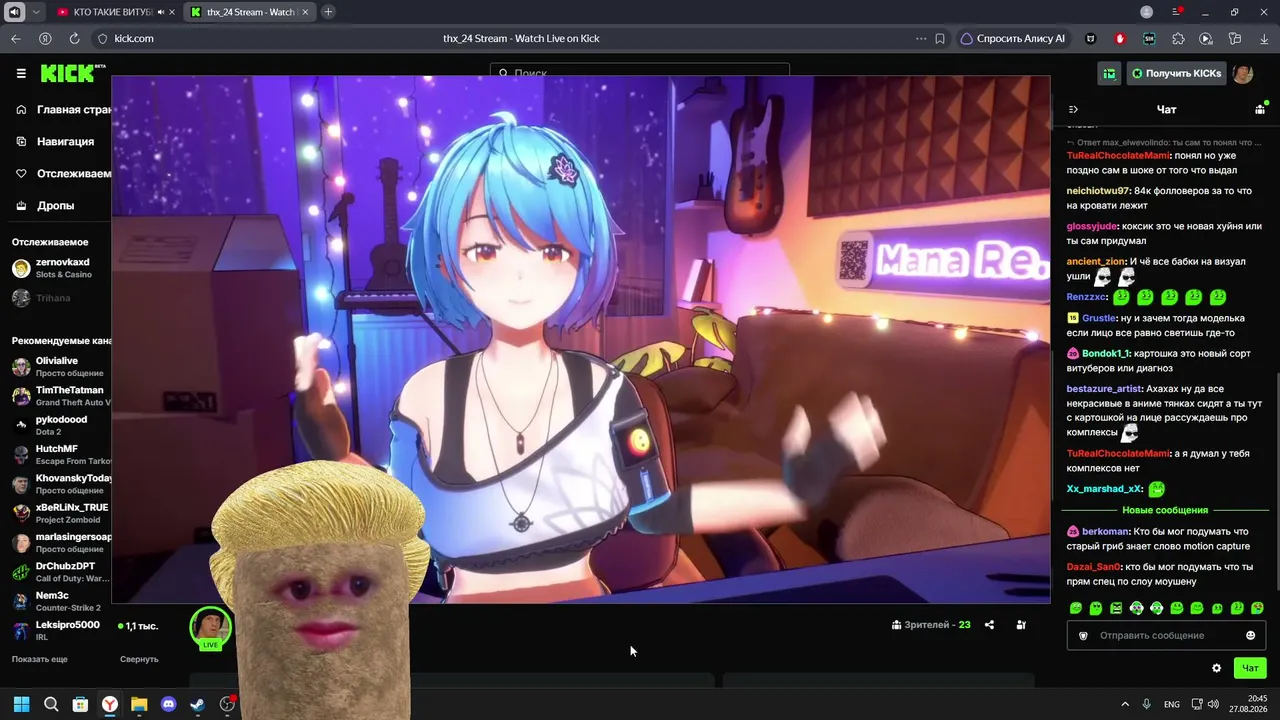Open chat settings gear

coord(1217,668)
